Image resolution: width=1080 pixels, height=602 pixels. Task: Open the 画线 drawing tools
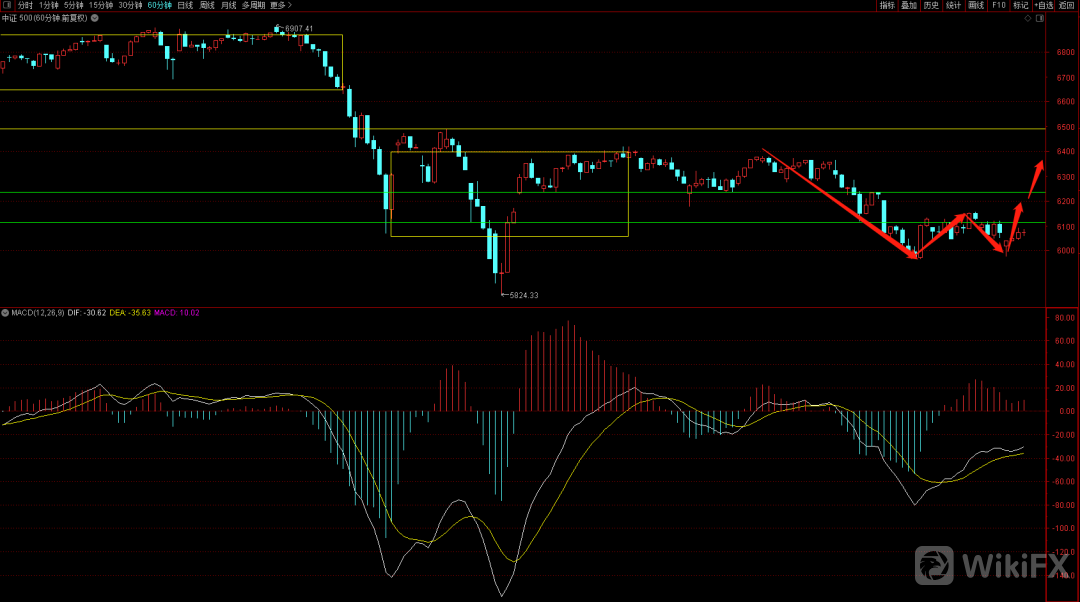click(x=976, y=5)
